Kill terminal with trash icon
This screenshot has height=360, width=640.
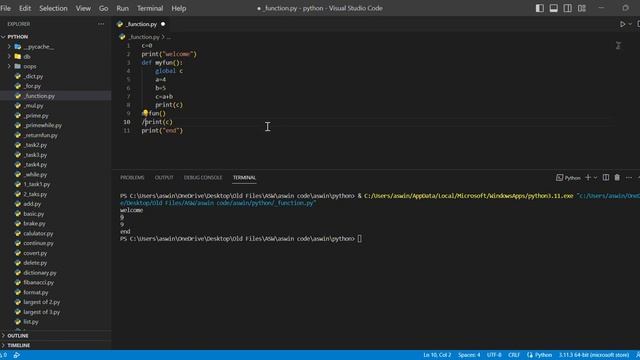coord(617,178)
